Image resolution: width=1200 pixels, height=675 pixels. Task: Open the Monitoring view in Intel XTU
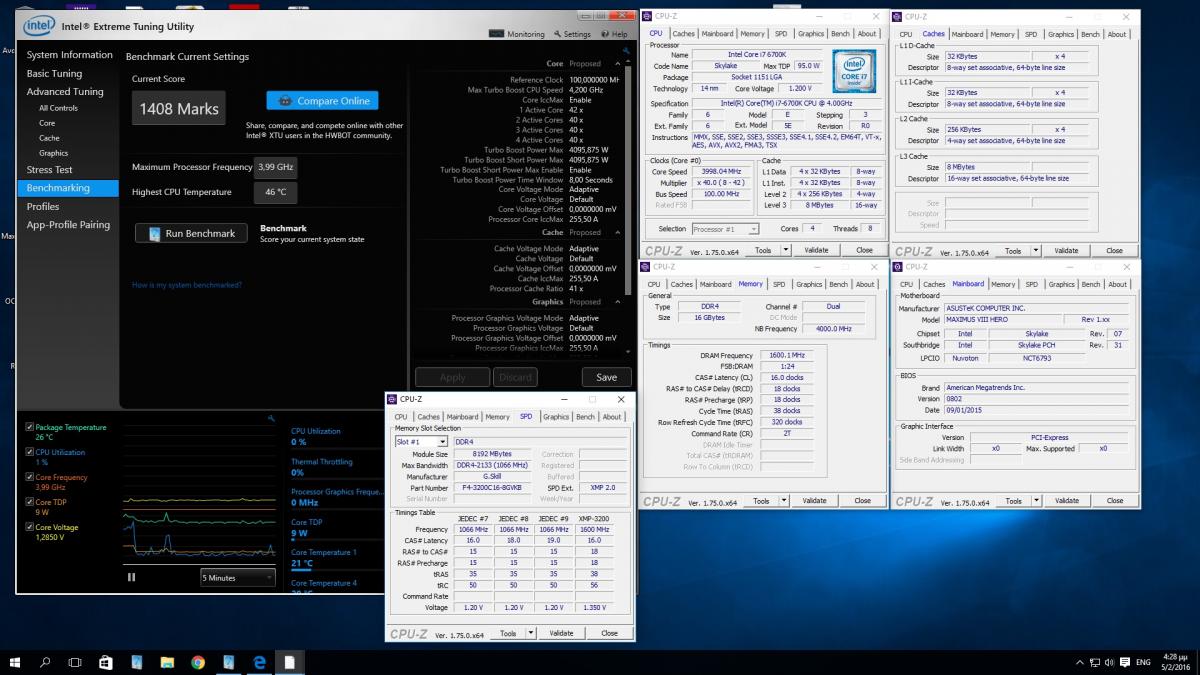tap(517, 34)
